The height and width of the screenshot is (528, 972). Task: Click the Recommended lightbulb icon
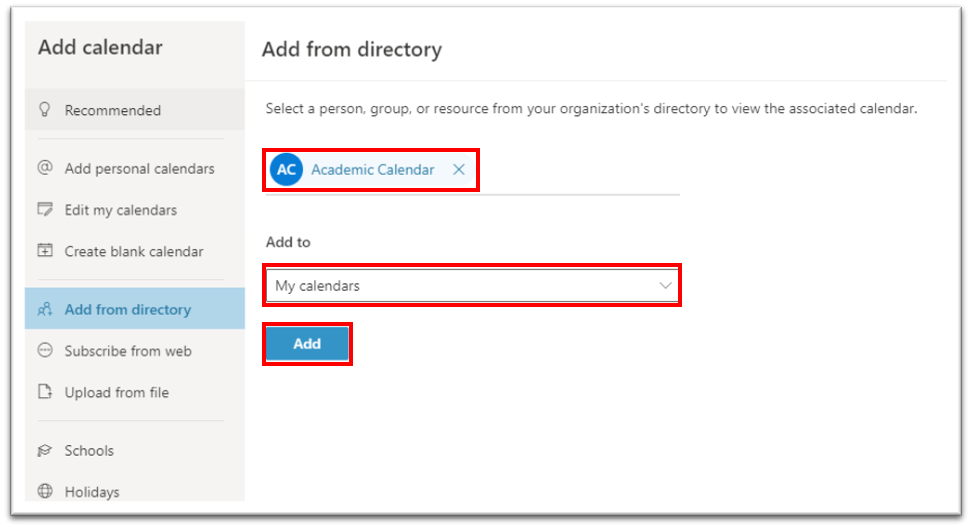pyautogui.click(x=45, y=110)
